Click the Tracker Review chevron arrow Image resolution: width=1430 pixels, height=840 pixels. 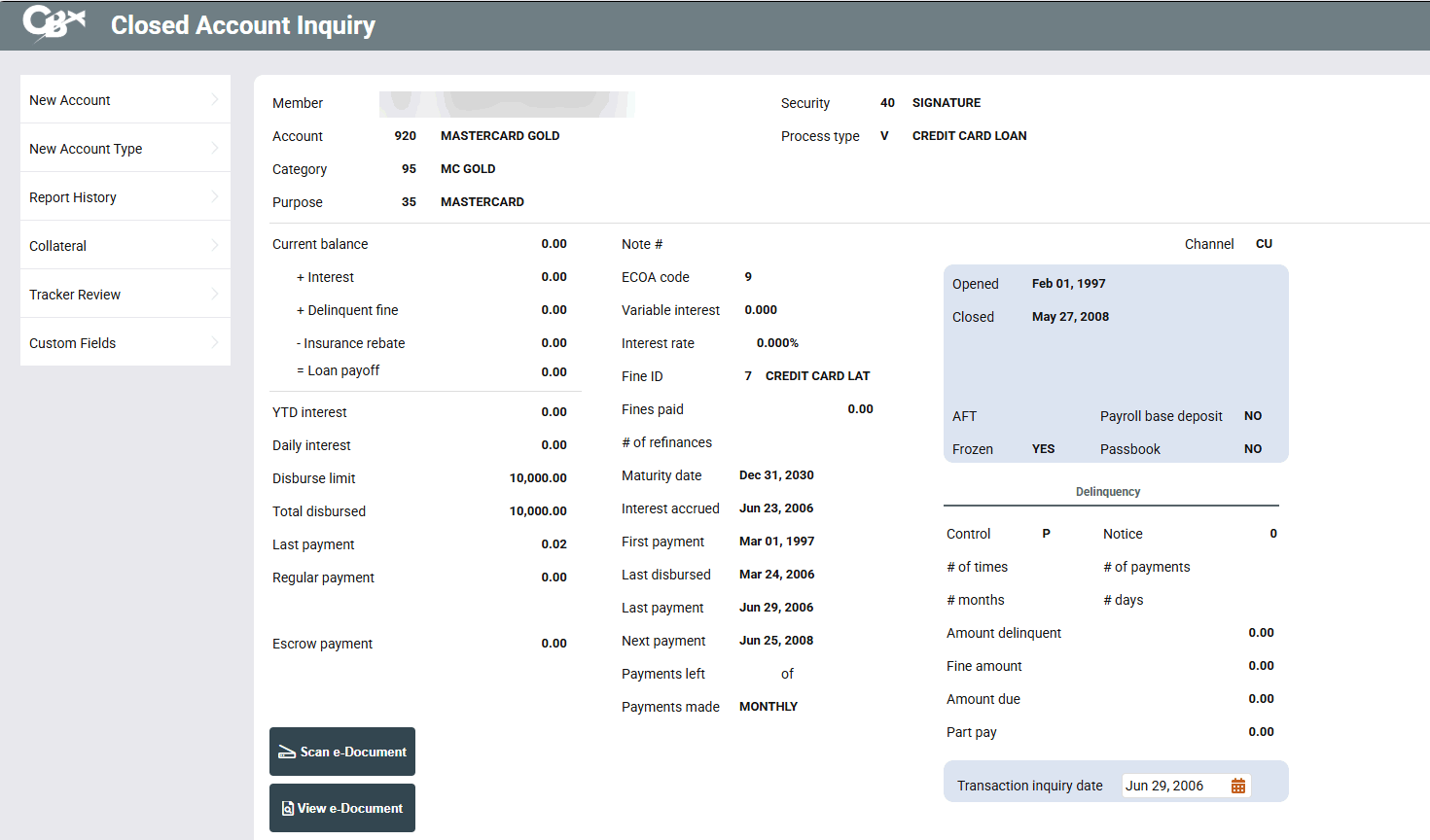[214, 294]
